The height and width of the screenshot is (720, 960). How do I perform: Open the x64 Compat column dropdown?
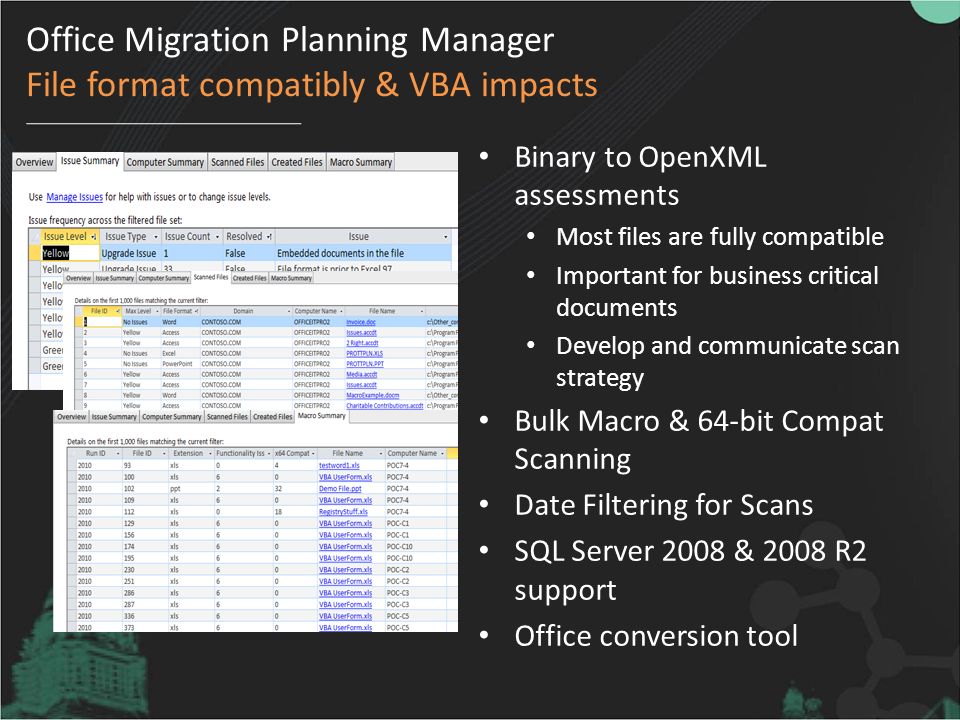pos(313,454)
